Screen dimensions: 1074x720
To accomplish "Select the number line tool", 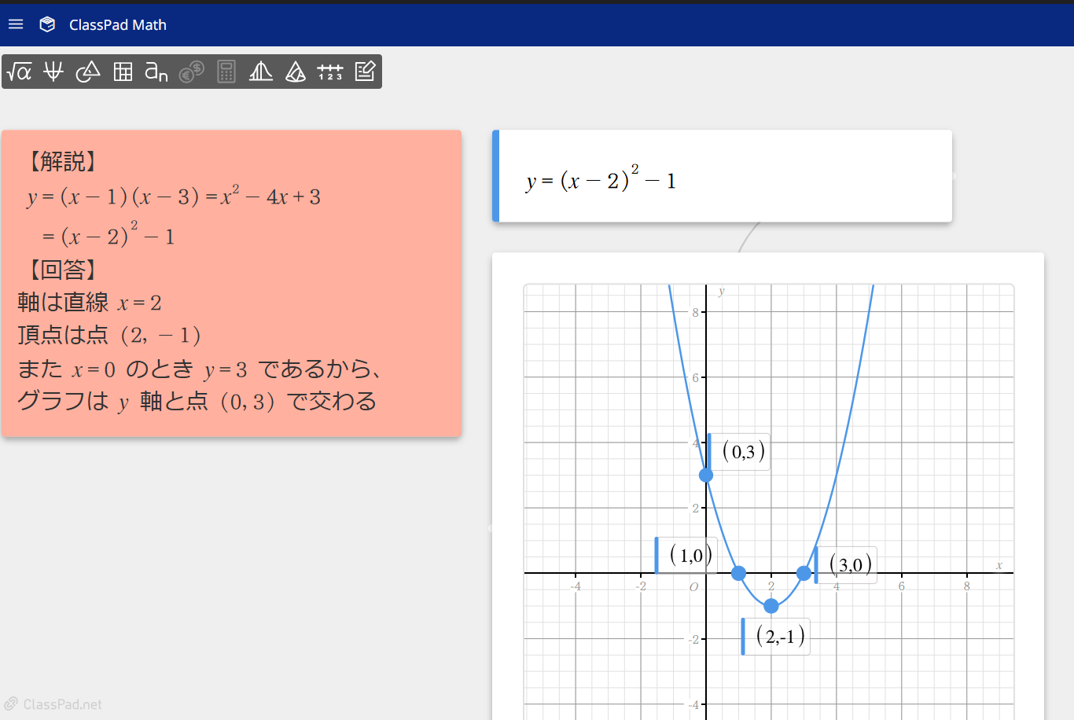I will pyautogui.click(x=330, y=71).
